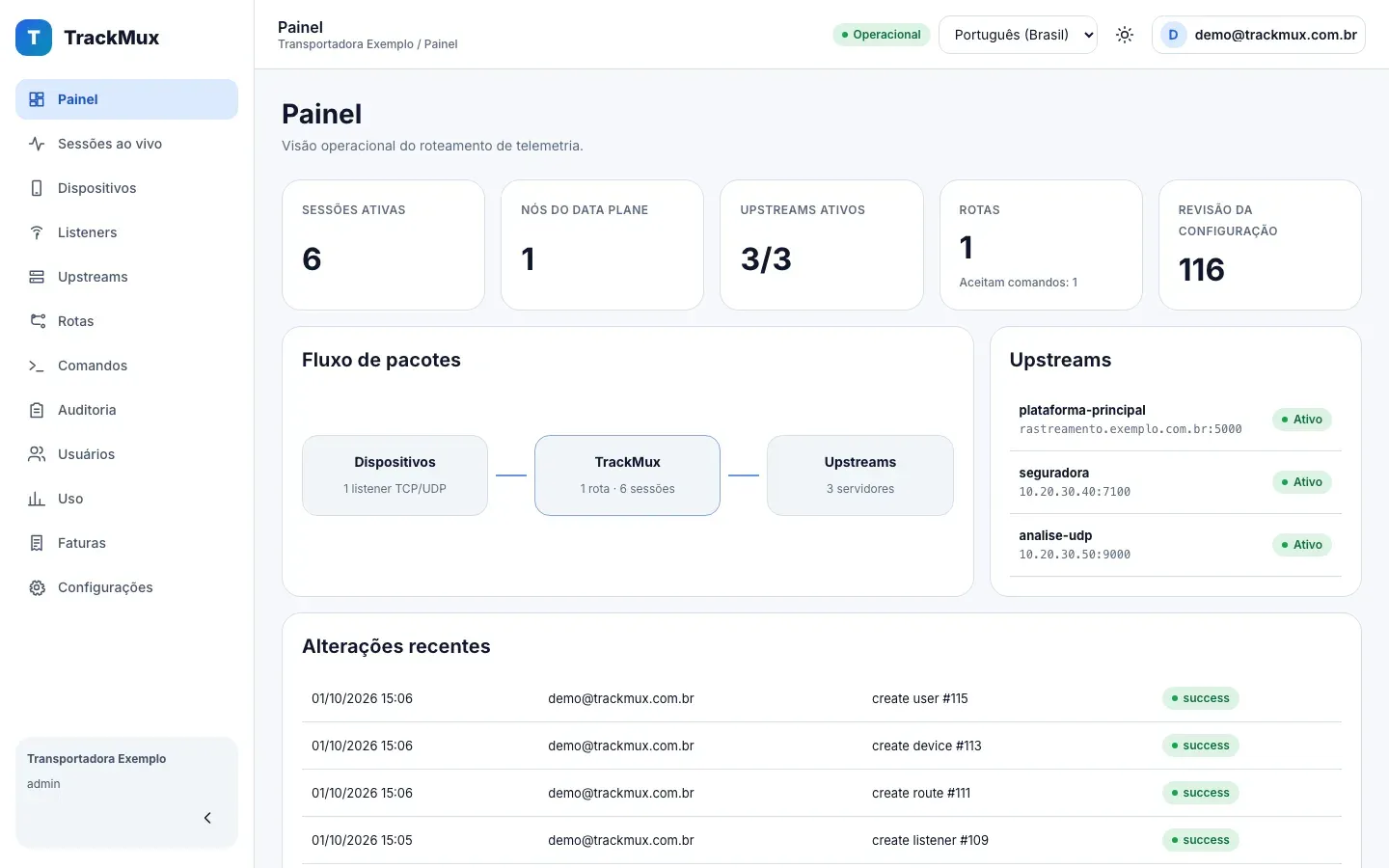Click the Dispositivos node in packet flow
This screenshot has height=868, width=1389.
tap(395, 475)
